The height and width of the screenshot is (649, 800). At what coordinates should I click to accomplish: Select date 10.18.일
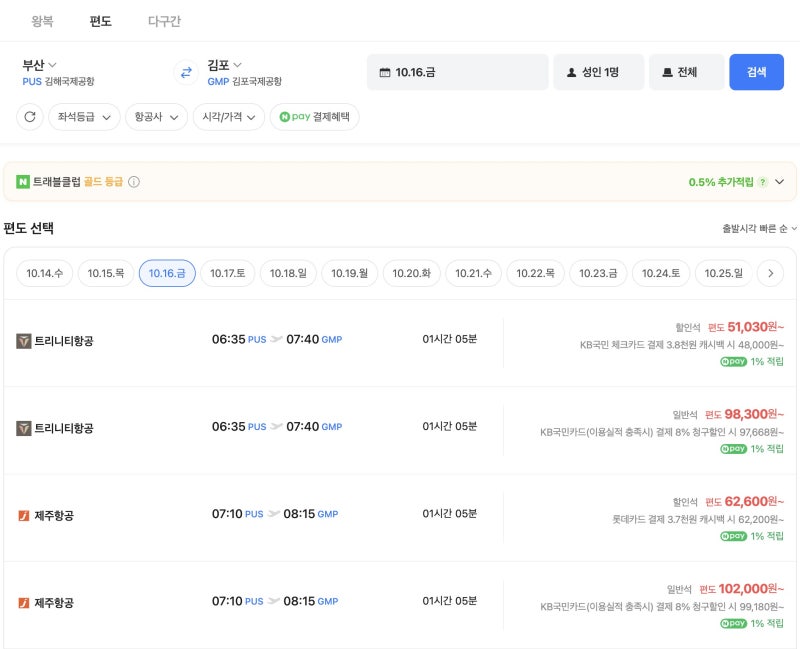288,273
